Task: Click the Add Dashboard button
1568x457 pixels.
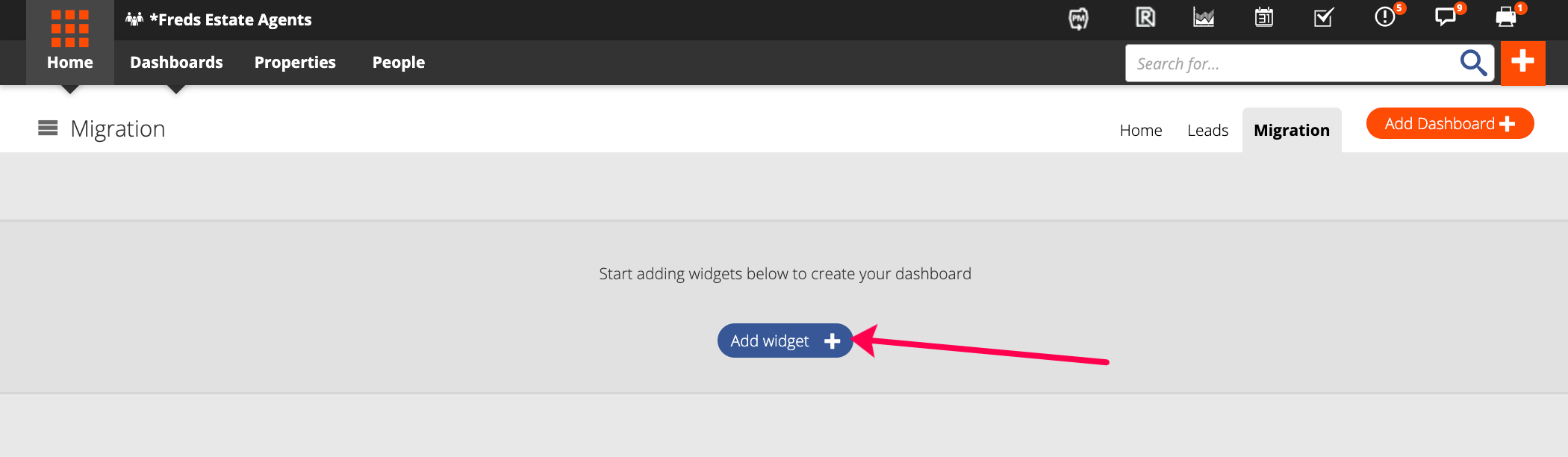Action: click(1450, 123)
